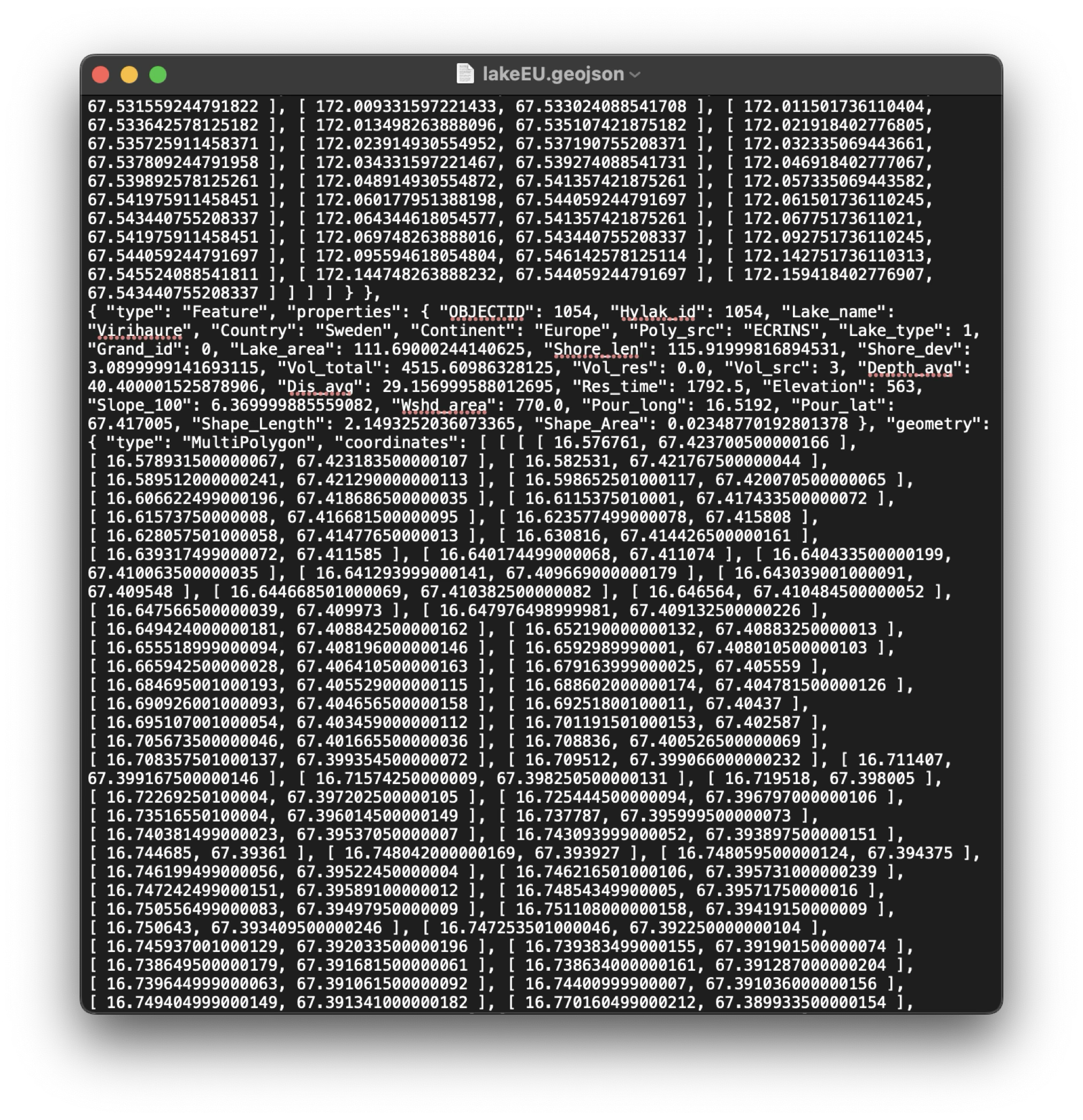Click the Res_time value 1792.5
This screenshot has width=1083, height=1120.
715,387
